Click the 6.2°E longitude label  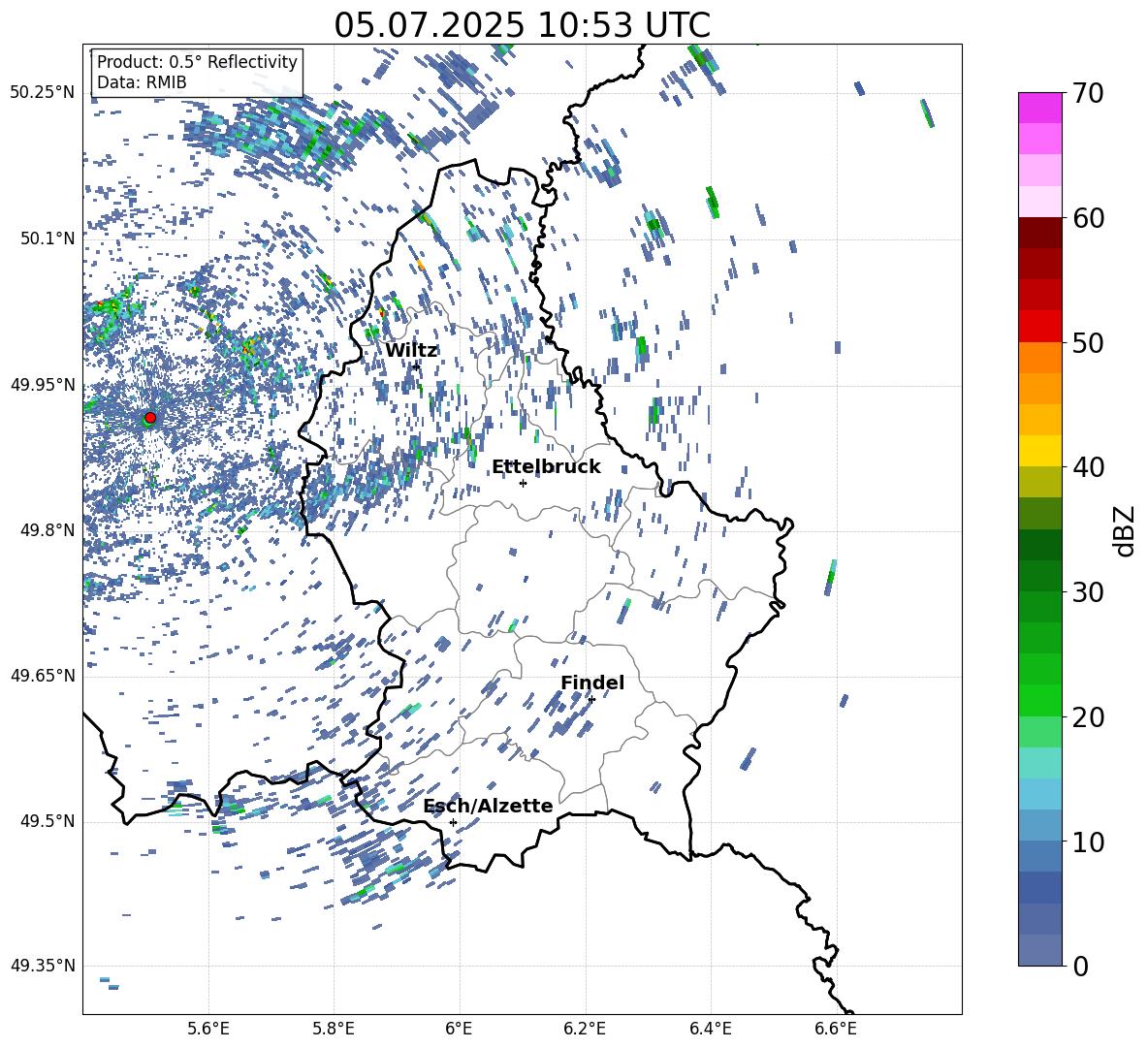pyautogui.click(x=585, y=1029)
